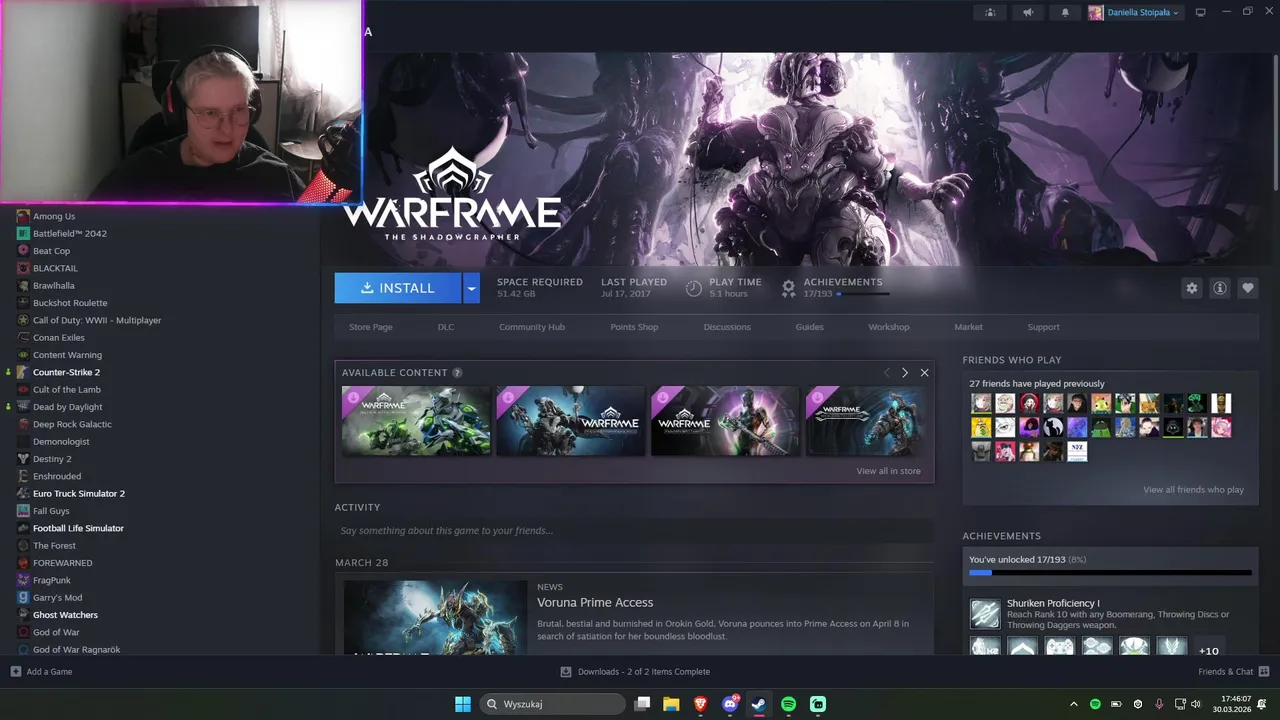Show previous available content items
This screenshot has width=1280, height=720.
pos(886,373)
